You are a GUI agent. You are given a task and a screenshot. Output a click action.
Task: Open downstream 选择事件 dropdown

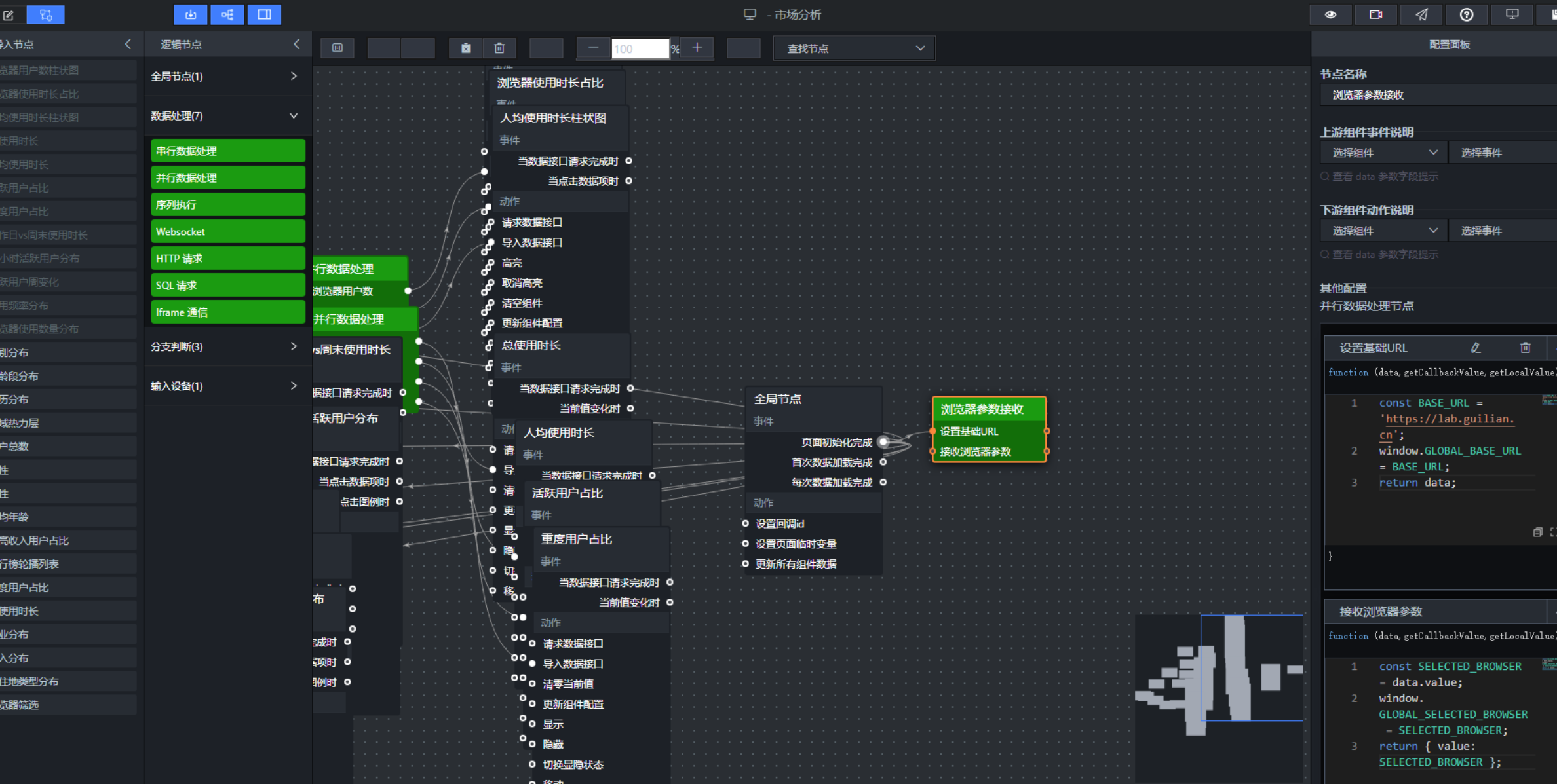(1503, 231)
